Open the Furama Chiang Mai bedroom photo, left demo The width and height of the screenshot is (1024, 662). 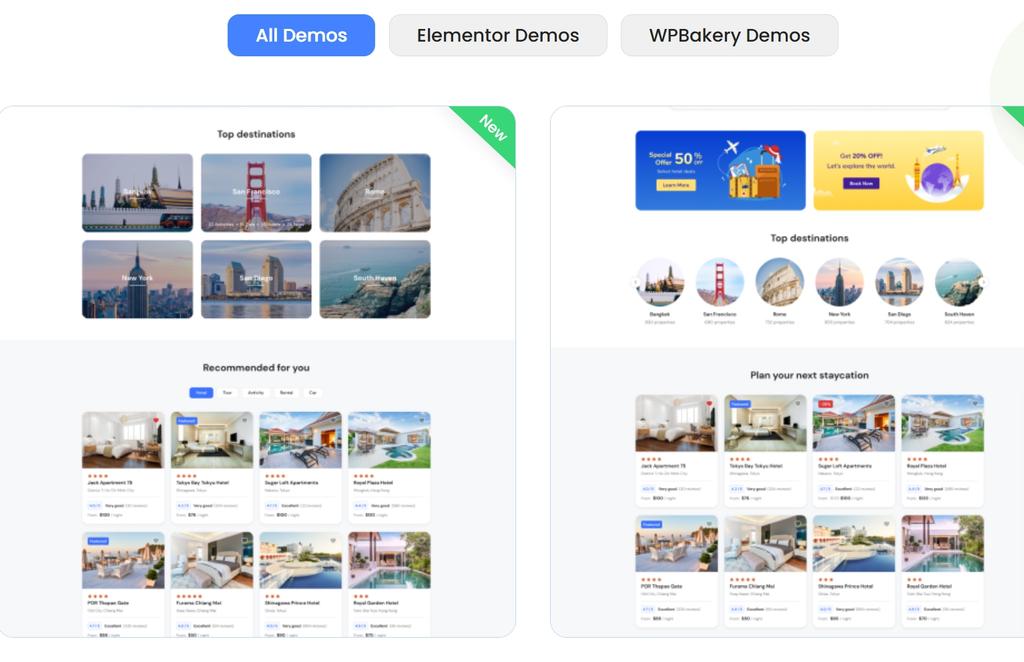point(212,560)
